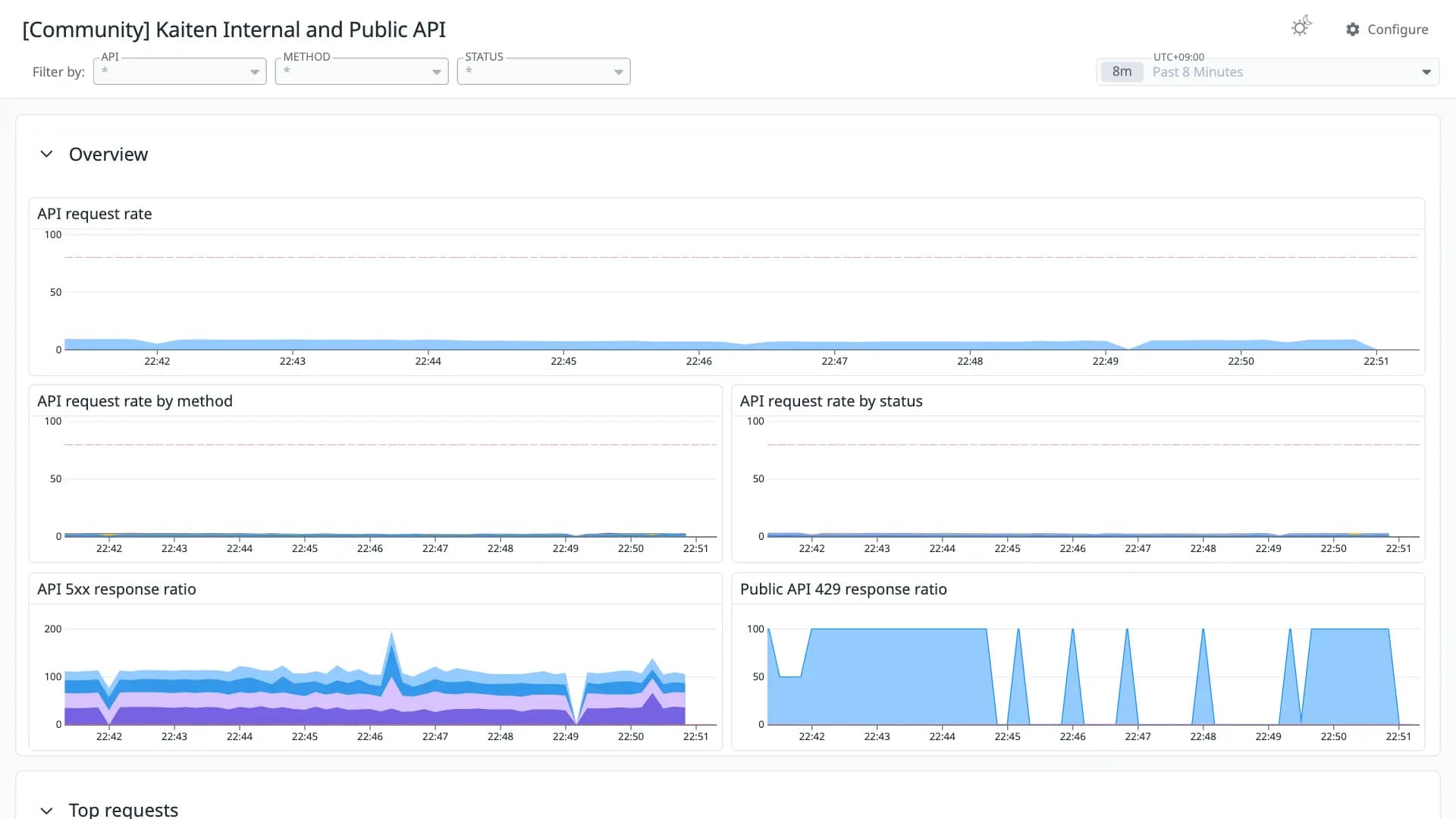Open the API filter dropdown
This screenshot has width=1456, height=819.
(x=180, y=71)
